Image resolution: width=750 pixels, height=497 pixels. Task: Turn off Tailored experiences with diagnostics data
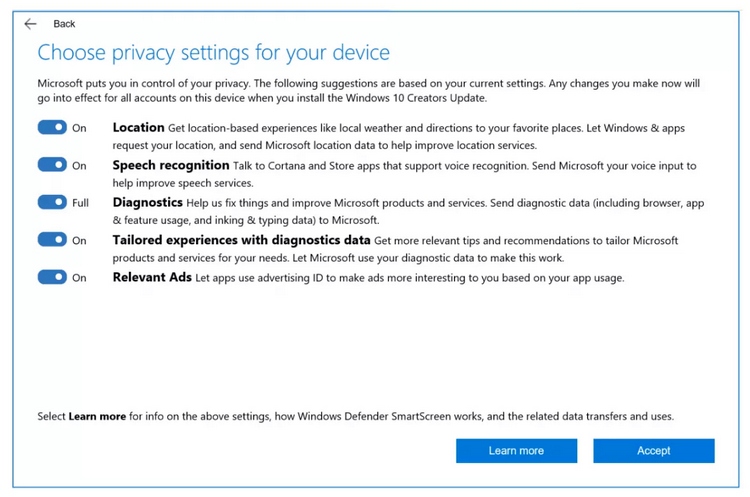(52, 240)
